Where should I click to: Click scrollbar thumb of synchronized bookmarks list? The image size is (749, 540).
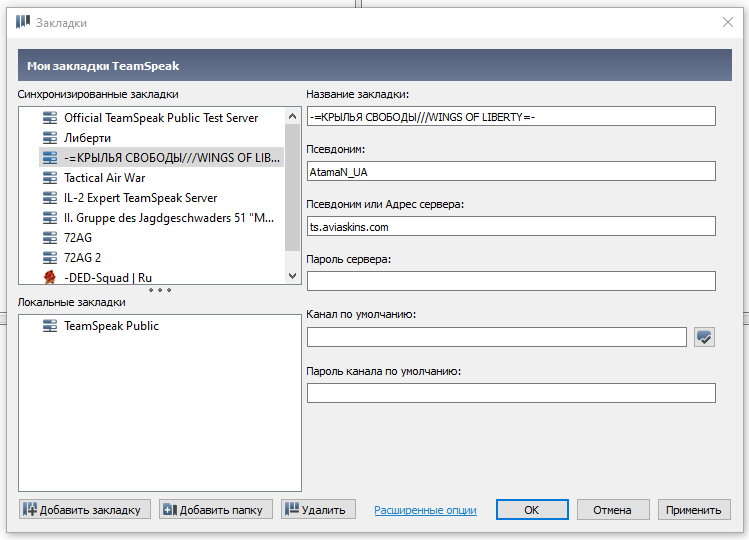tap(292, 187)
